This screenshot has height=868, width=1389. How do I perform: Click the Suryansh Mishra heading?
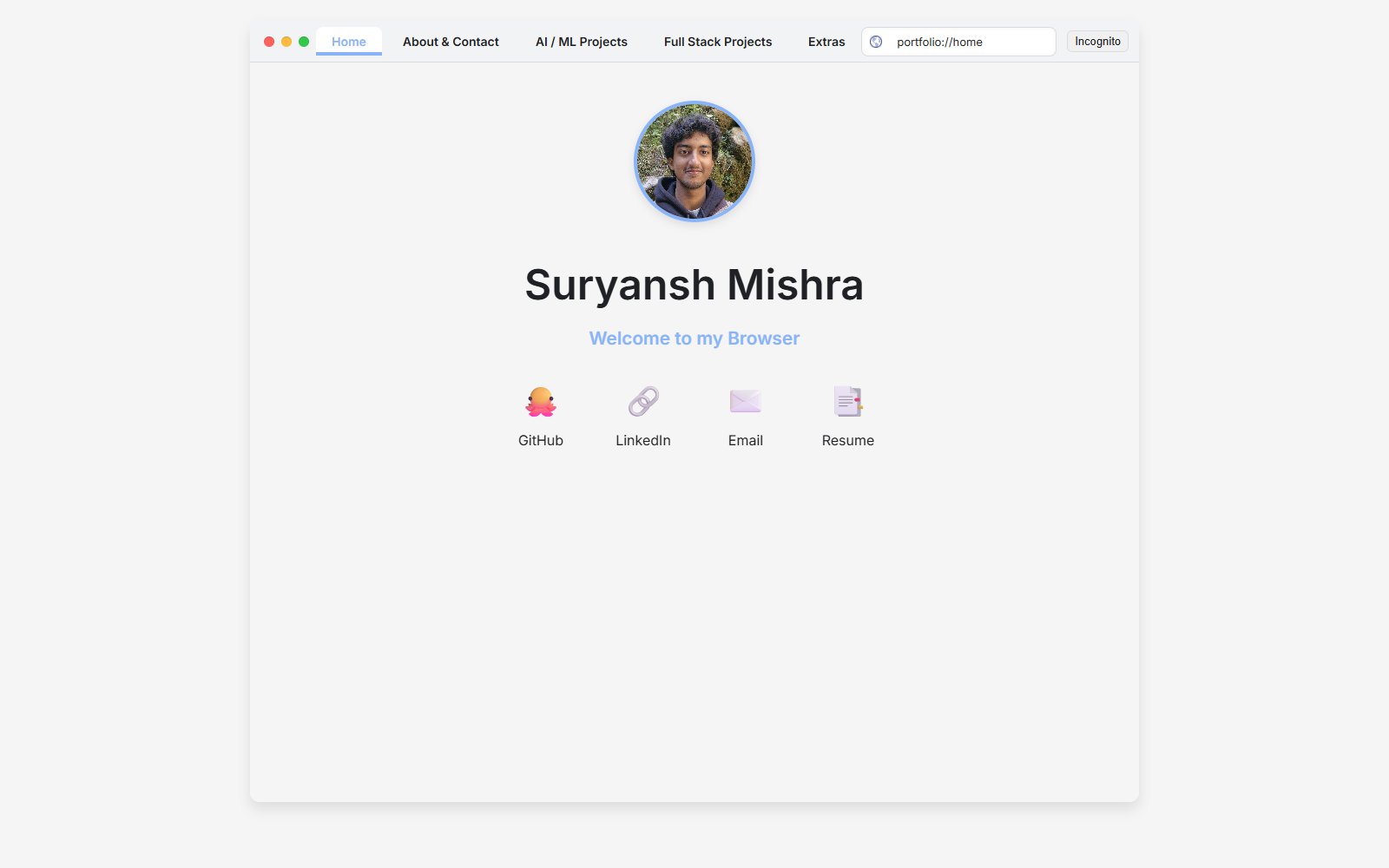(x=694, y=285)
